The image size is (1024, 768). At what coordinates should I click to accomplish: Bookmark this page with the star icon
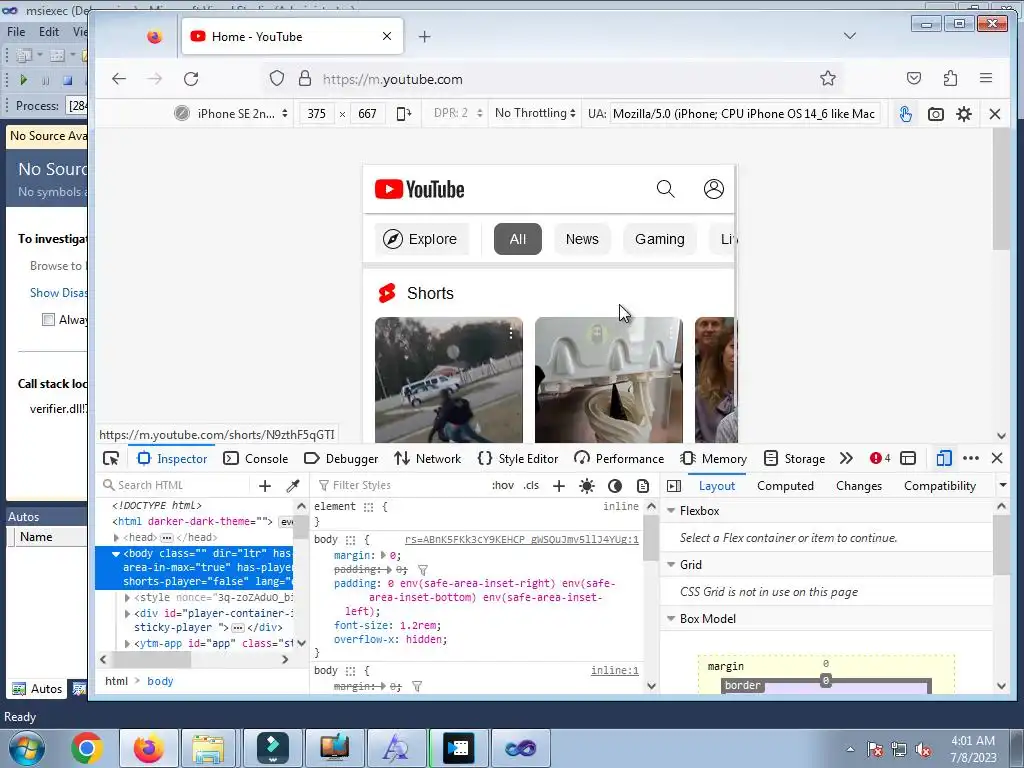[x=827, y=78]
